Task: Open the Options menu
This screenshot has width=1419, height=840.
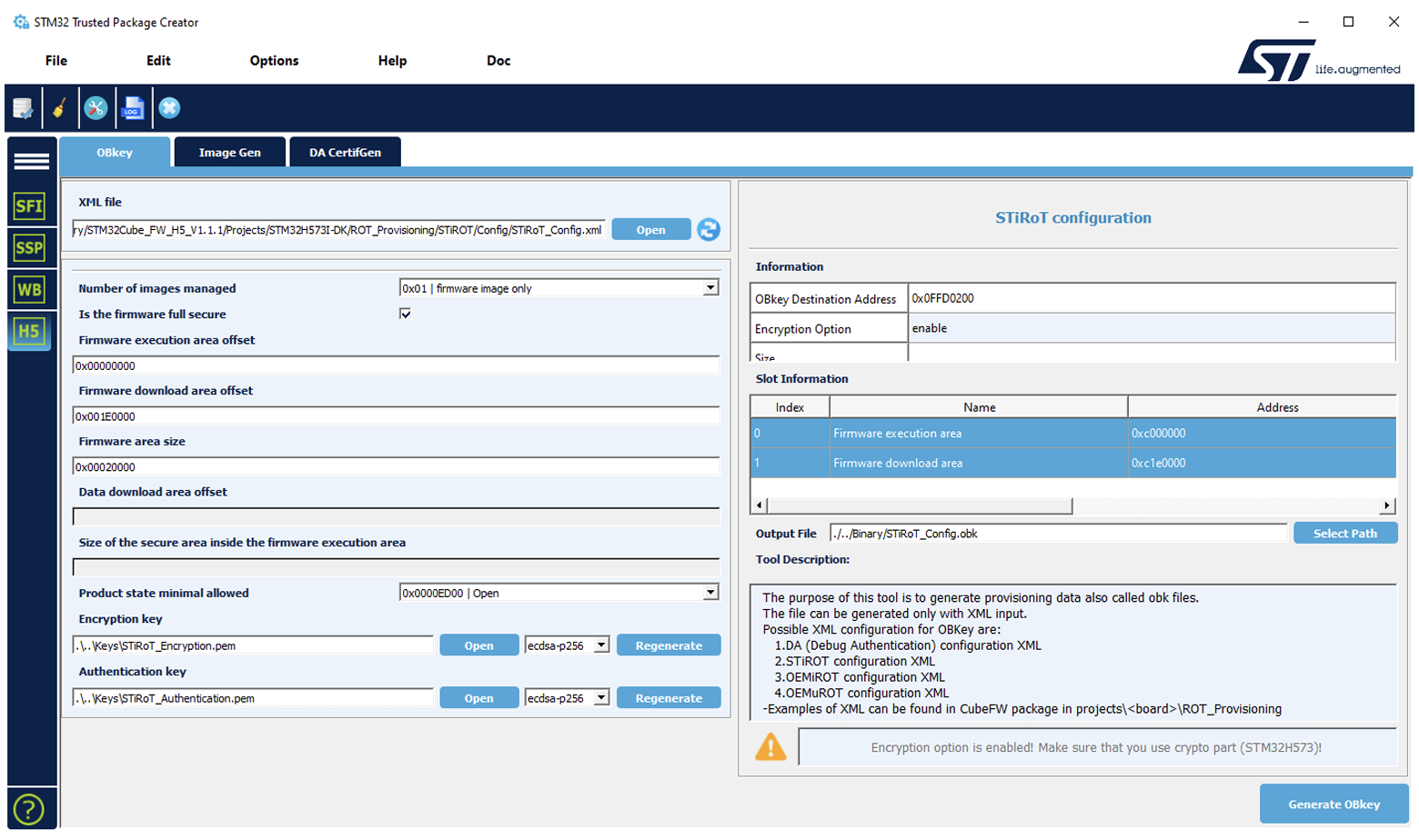Action: tap(274, 61)
